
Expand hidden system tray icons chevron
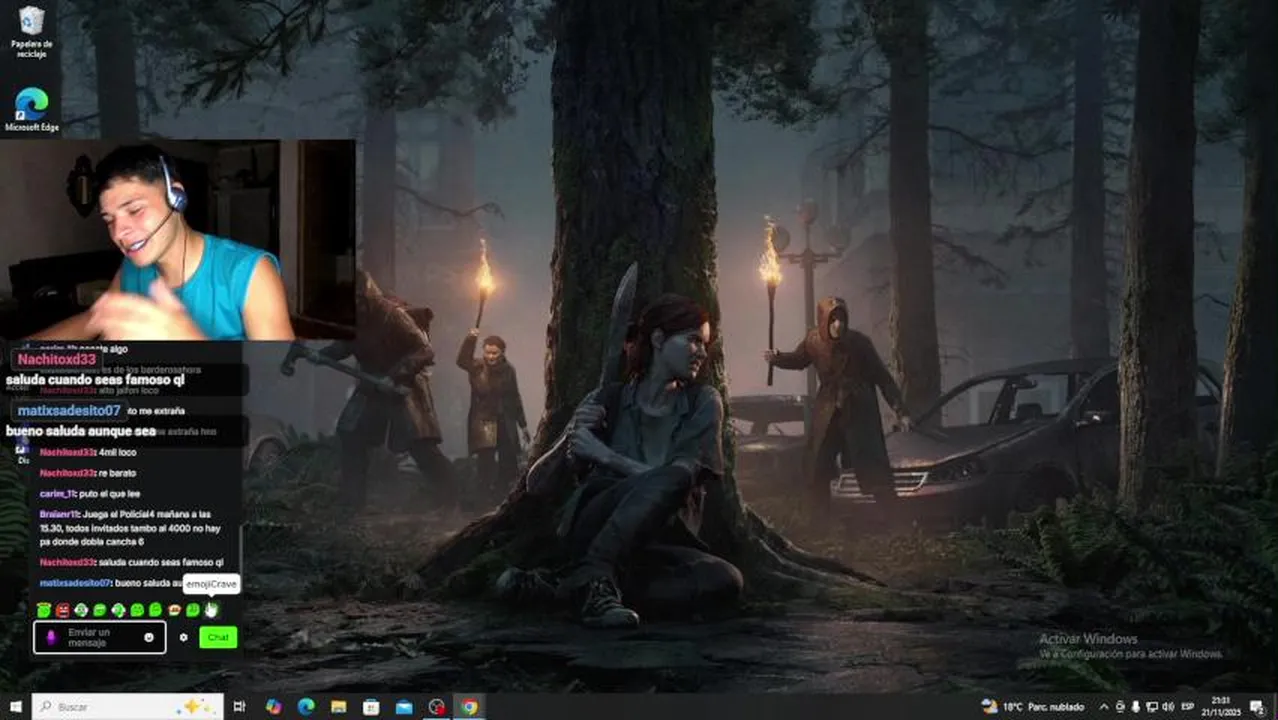coord(1104,707)
